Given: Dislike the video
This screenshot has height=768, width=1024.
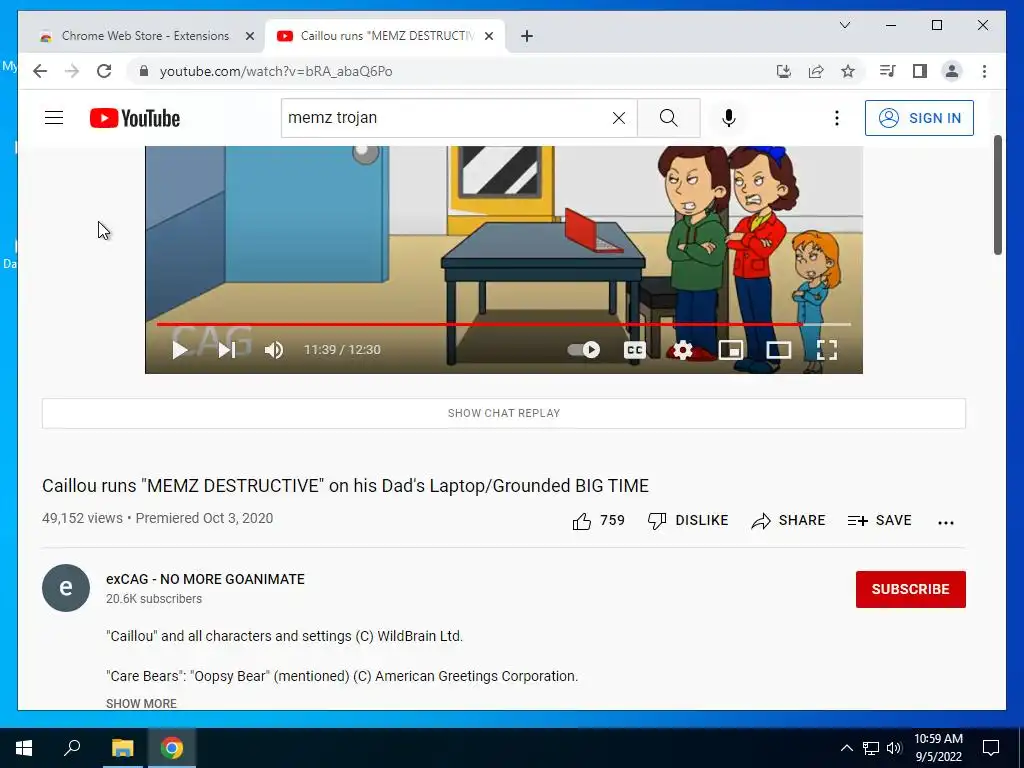Looking at the screenshot, I should point(688,520).
